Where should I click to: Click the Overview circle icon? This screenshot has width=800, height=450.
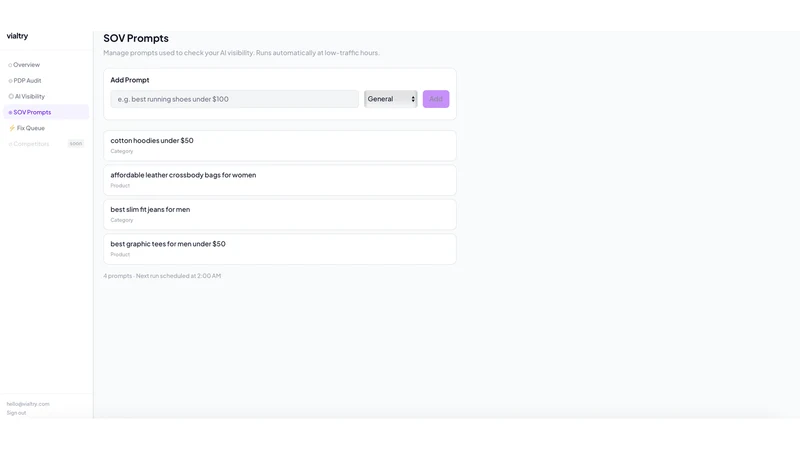[10, 65]
